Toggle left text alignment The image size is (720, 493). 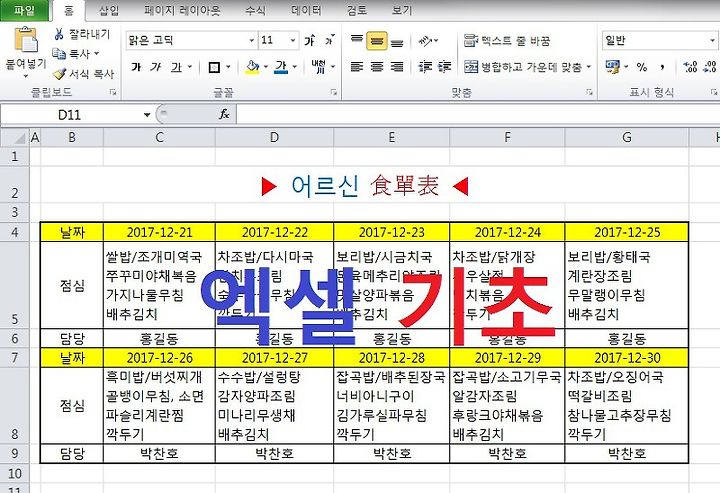(x=357, y=67)
